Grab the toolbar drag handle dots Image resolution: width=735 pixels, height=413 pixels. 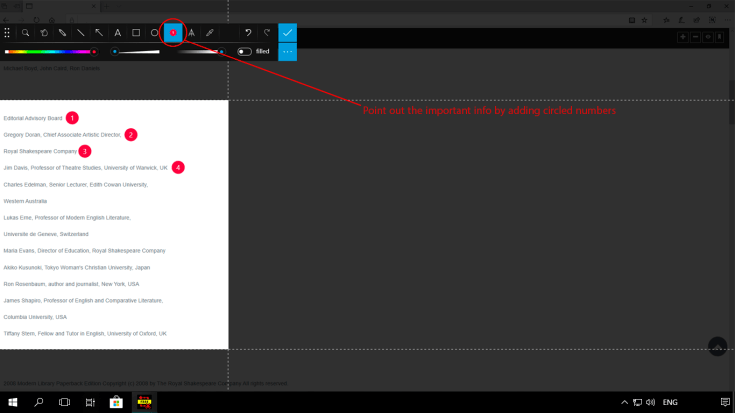click(x=7, y=33)
